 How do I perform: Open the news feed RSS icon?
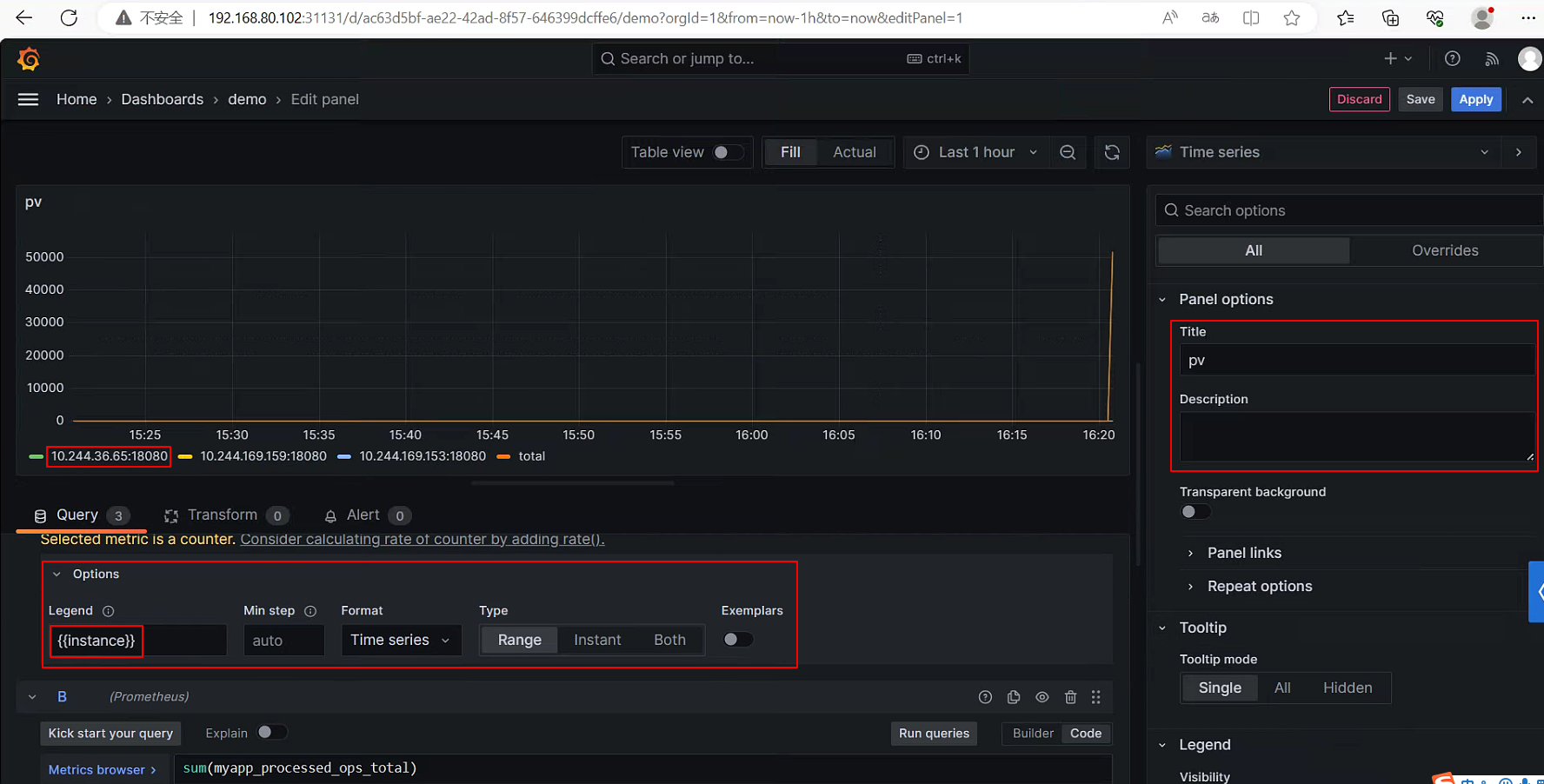1492,58
